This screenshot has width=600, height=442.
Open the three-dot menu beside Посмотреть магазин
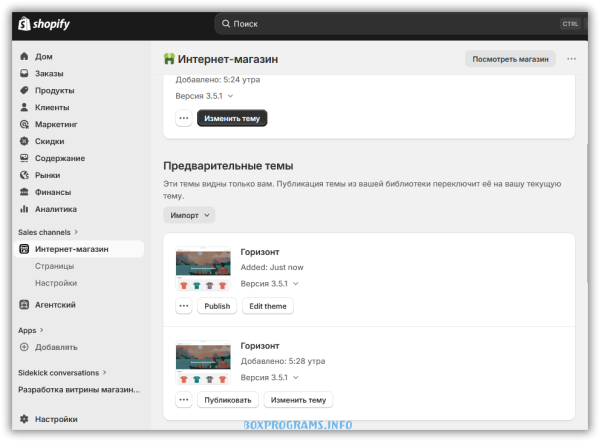571,59
